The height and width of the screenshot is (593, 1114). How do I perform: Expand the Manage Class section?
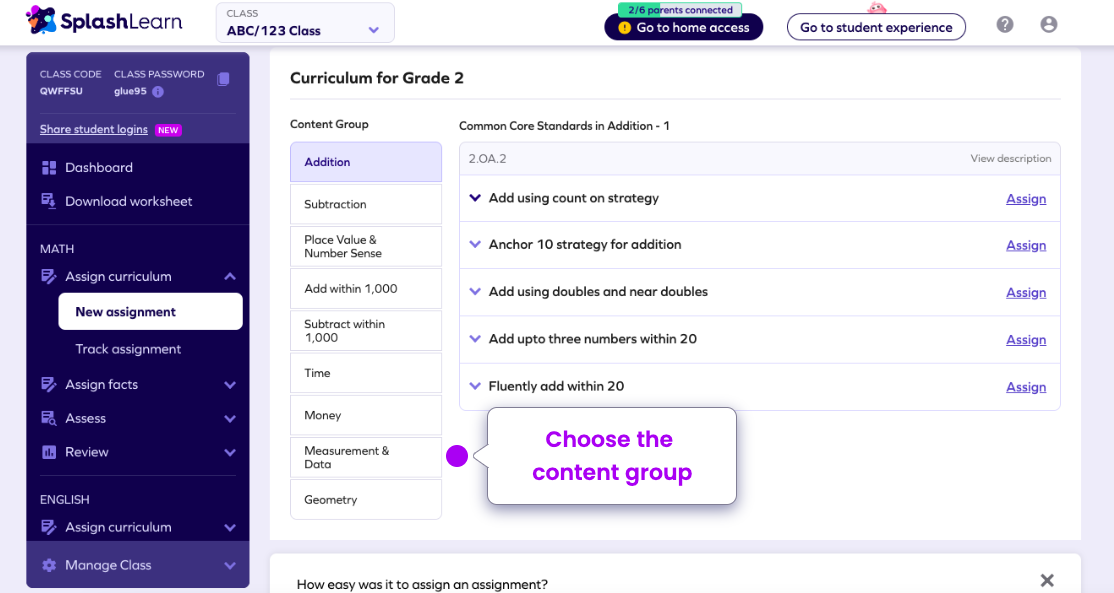point(230,566)
